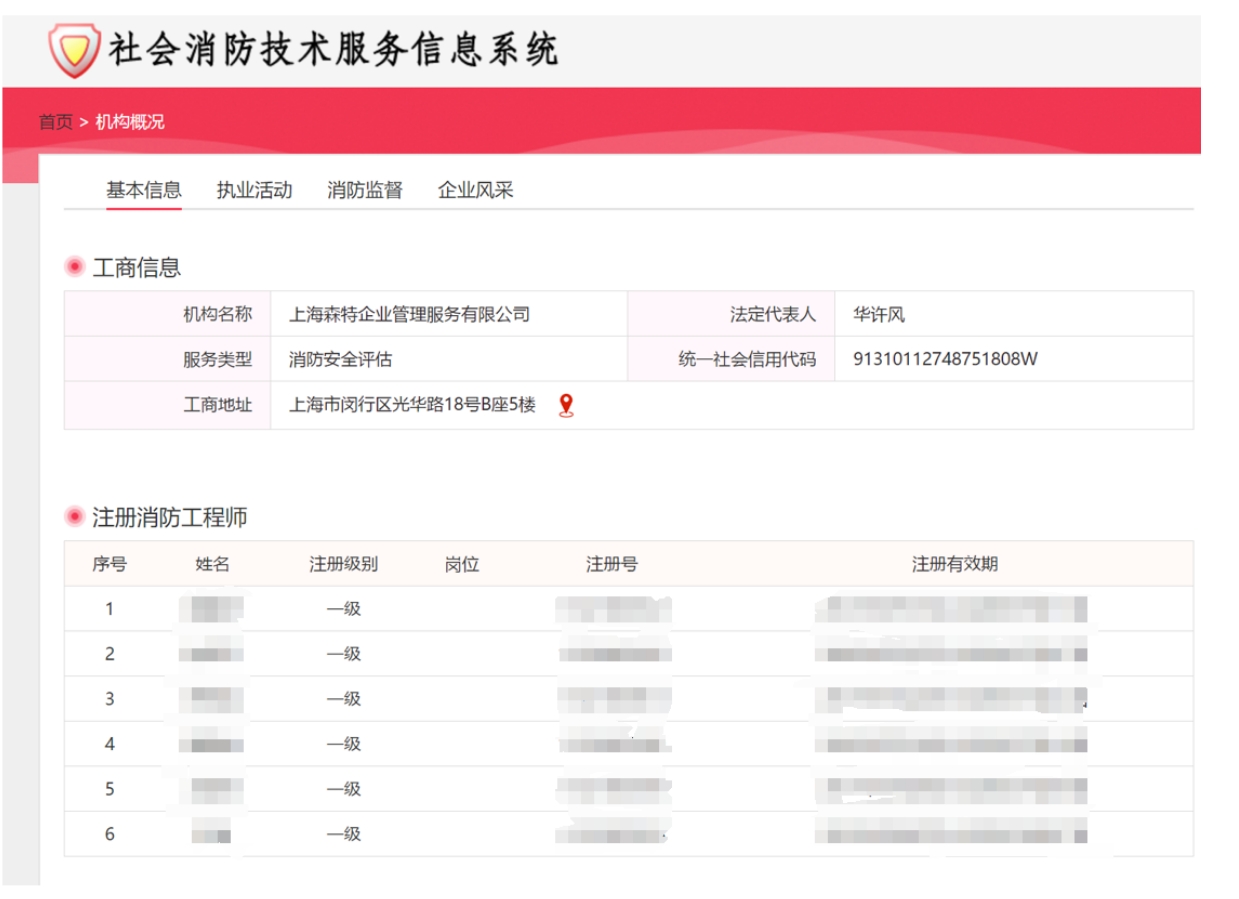Click the 社会消防技术服务信息系统 title text

[333, 49]
